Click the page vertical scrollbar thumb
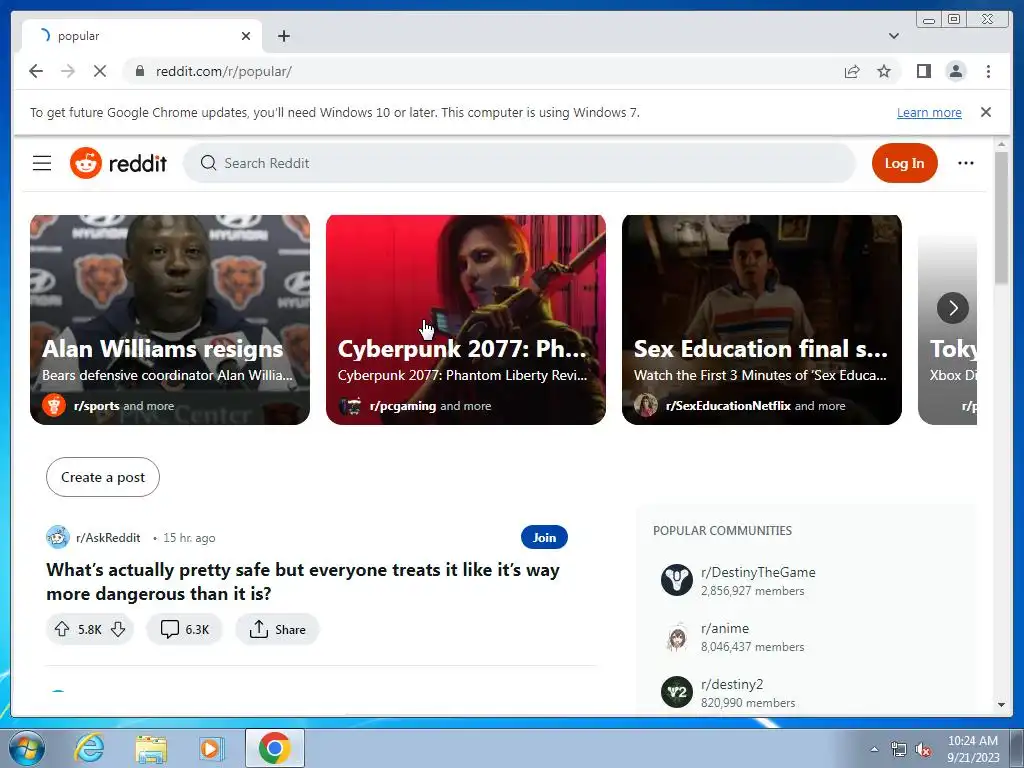The width and height of the screenshot is (1024, 768). [x=1001, y=217]
